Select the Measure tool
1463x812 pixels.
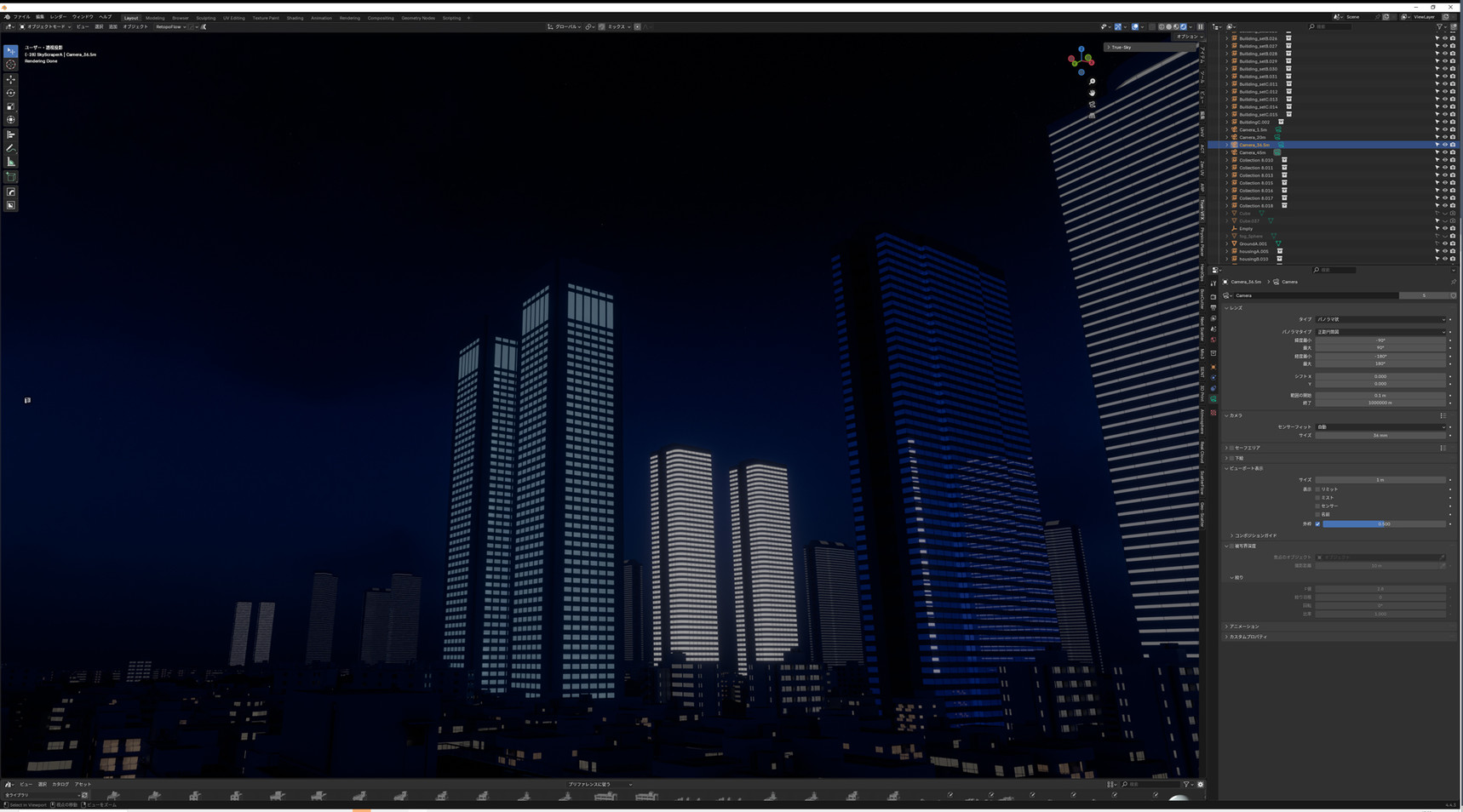click(11, 162)
